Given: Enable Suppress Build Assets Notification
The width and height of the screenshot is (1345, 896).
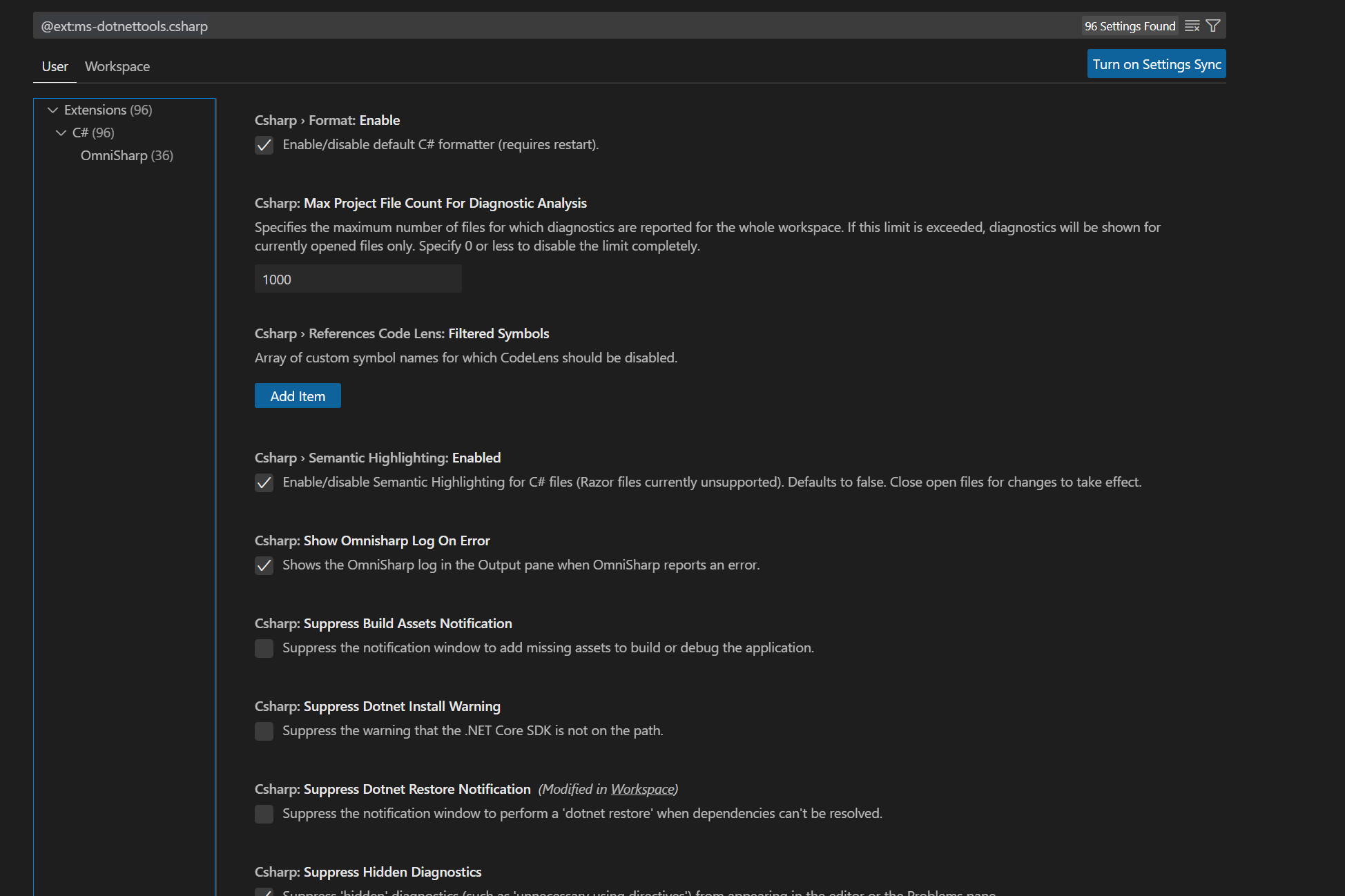Looking at the screenshot, I should click(264, 648).
